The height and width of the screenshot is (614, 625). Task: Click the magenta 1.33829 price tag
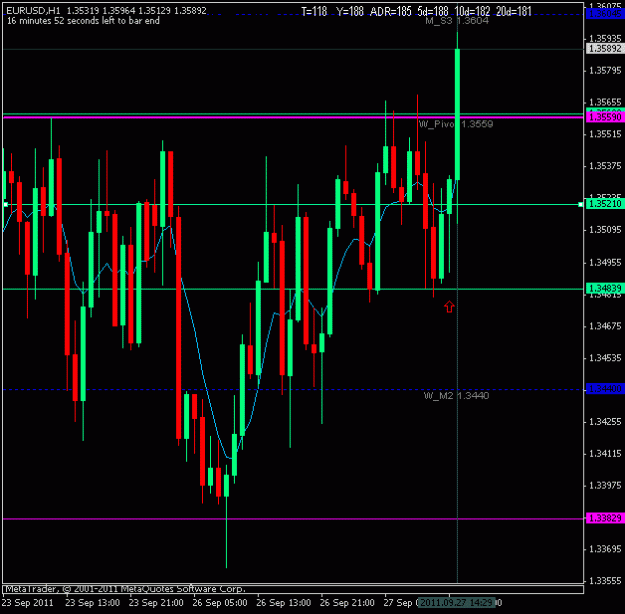click(605, 518)
